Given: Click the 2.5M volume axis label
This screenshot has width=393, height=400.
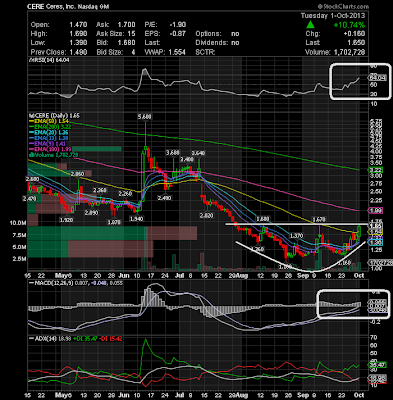Looking at the screenshot, I should (x=20, y=259).
